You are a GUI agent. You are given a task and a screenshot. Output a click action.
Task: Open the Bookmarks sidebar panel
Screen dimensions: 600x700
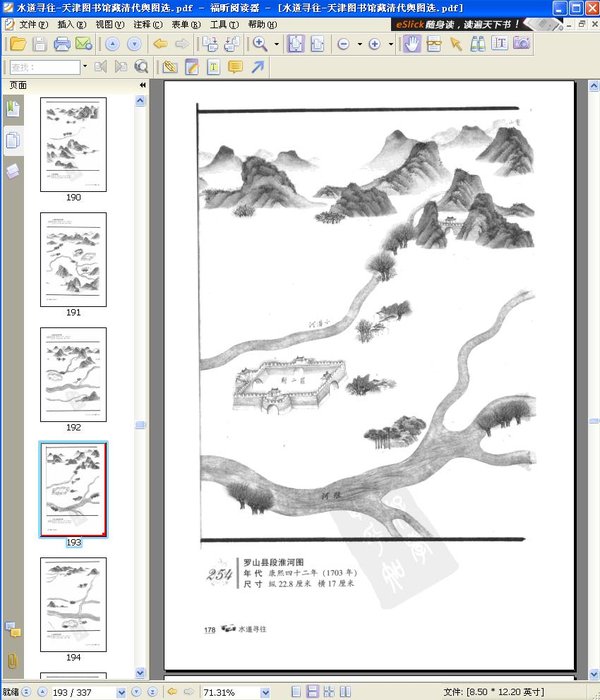click(x=13, y=108)
